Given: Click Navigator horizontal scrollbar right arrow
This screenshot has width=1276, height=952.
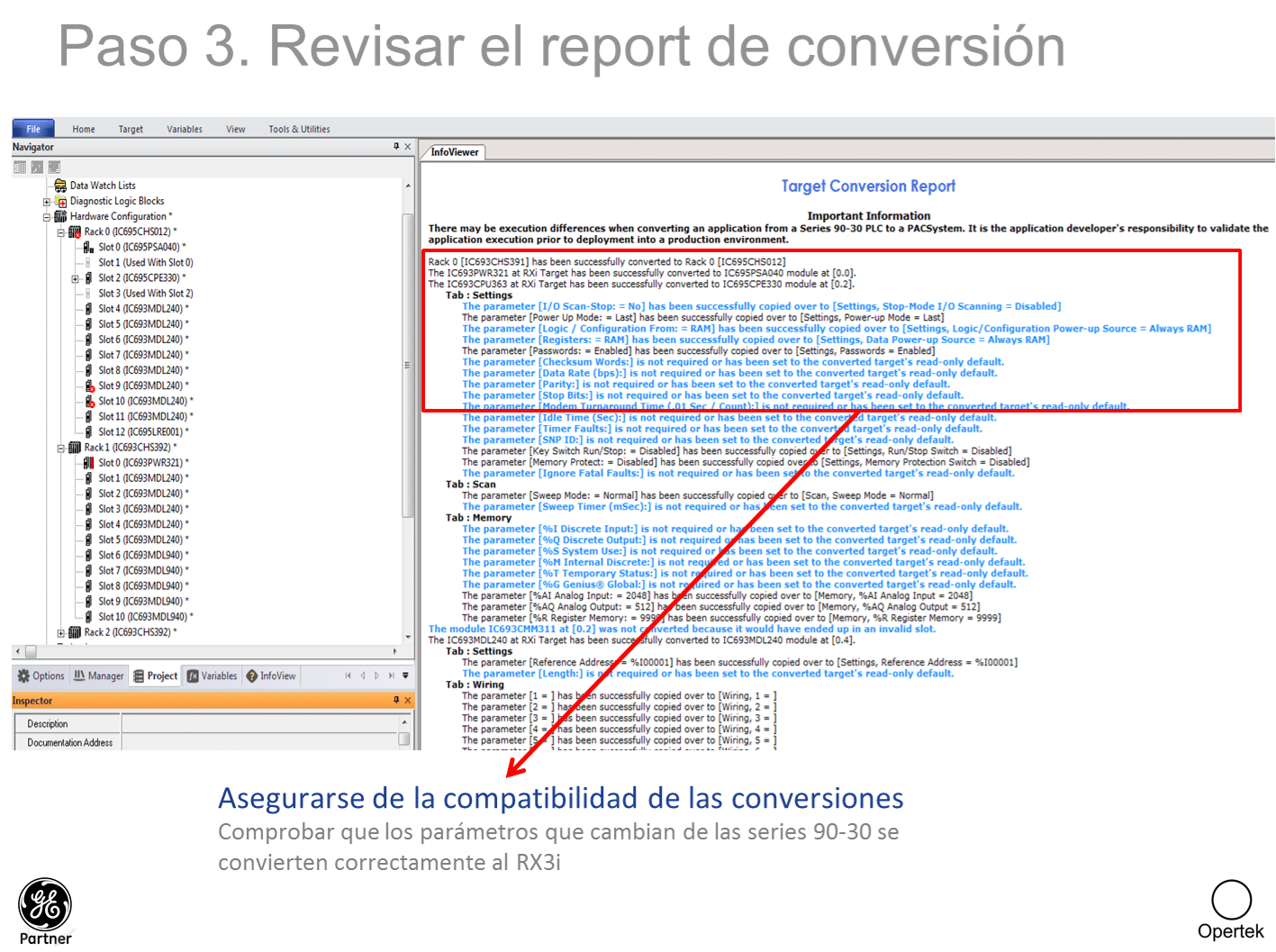Looking at the screenshot, I should tap(395, 651).
